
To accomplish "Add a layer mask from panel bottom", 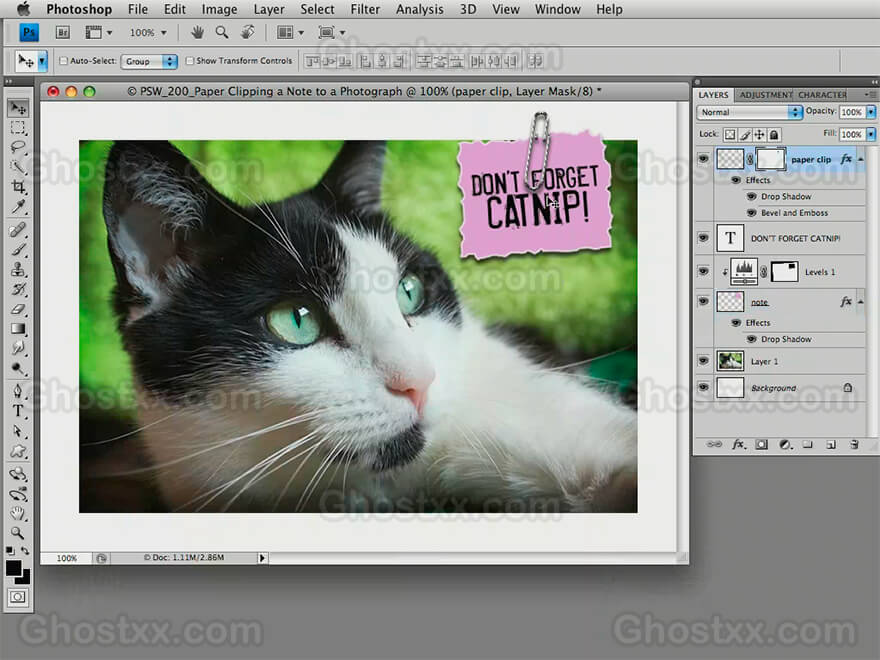I will click(x=762, y=444).
